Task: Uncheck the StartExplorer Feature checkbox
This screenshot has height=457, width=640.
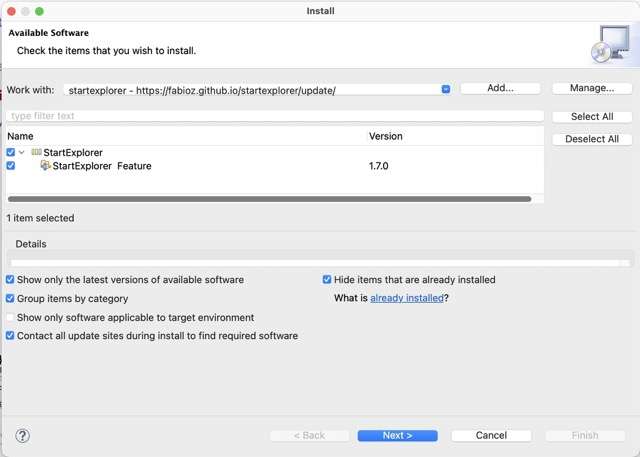Action: [11, 166]
